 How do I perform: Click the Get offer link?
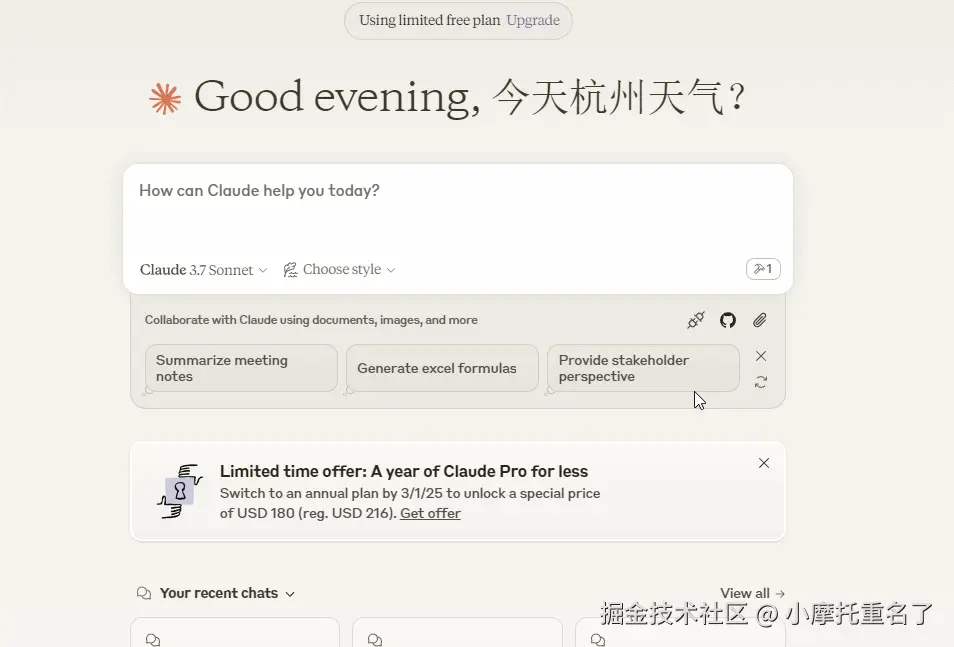[x=430, y=513]
